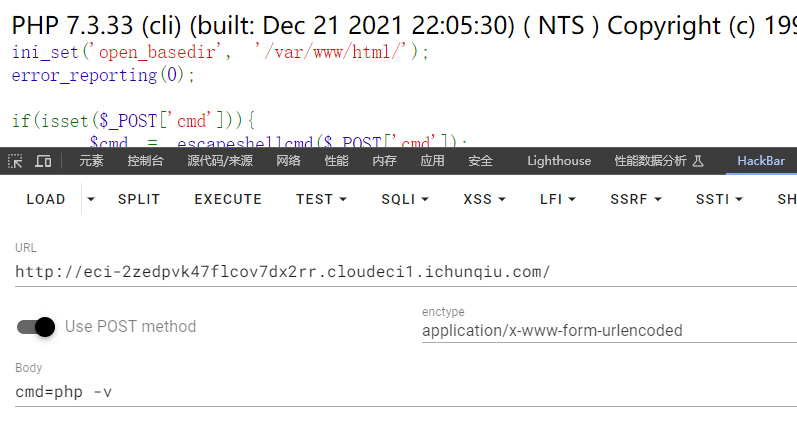Toggle the Use POST method switch

coord(36,326)
